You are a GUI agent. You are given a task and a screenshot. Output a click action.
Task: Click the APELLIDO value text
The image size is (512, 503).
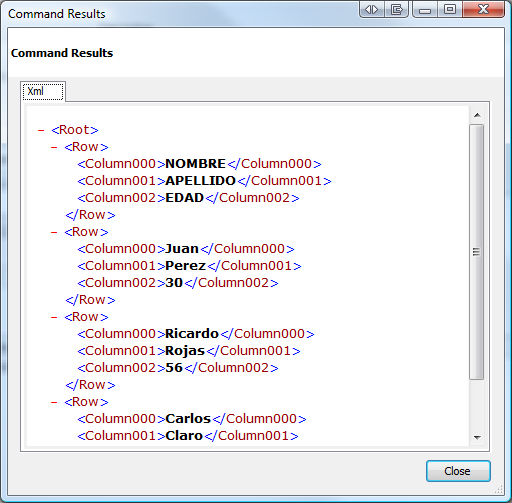click(x=200, y=181)
